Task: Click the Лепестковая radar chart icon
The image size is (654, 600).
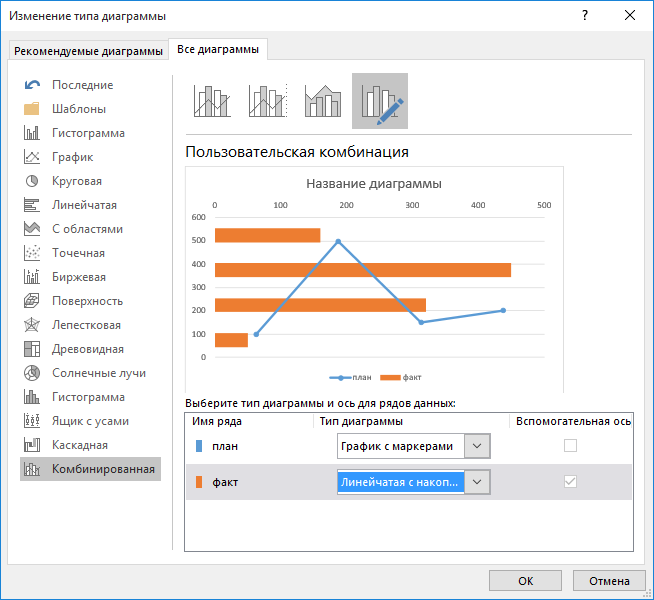Action: pyautogui.click(x=32, y=325)
